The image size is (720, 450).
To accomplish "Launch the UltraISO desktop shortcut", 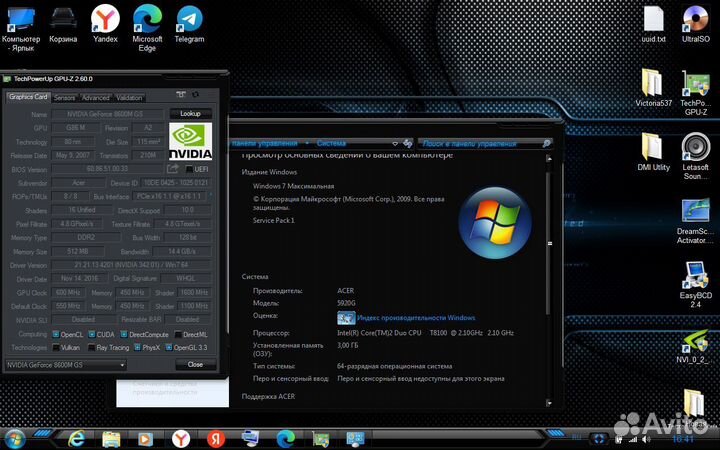I will pos(695,24).
